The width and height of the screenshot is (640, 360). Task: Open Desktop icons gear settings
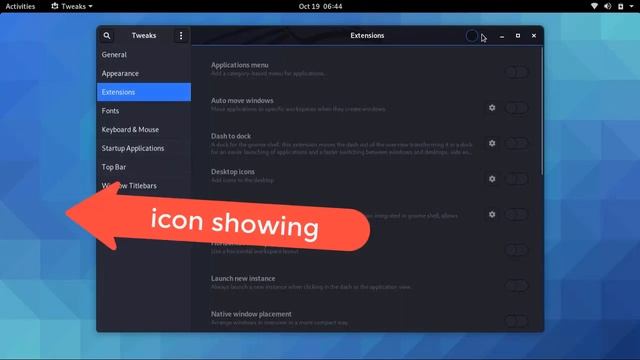coord(492,179)
